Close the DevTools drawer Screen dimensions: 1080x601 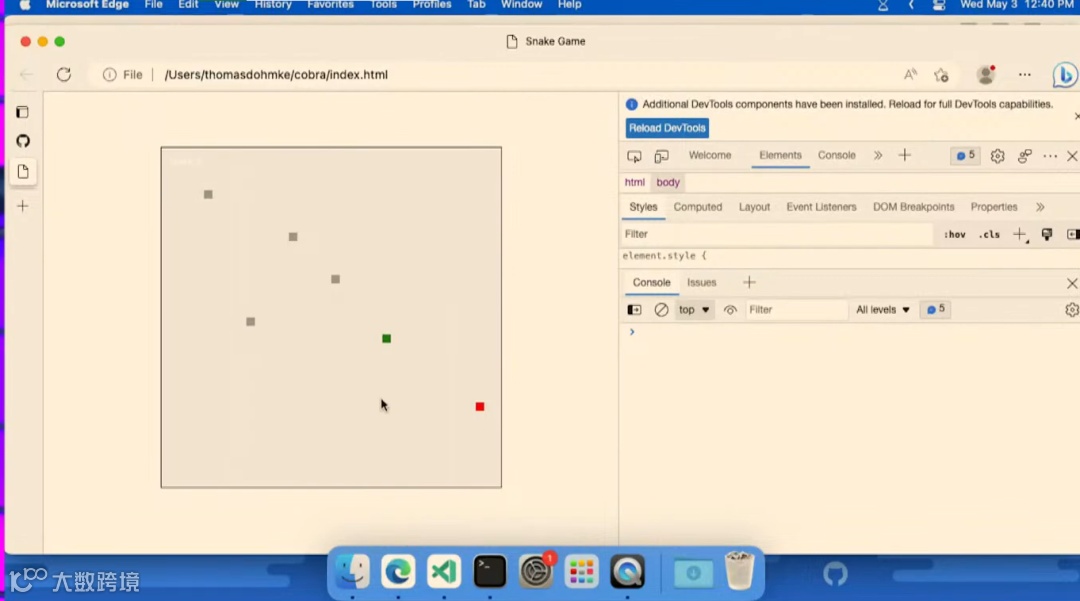coord(1072,283)
